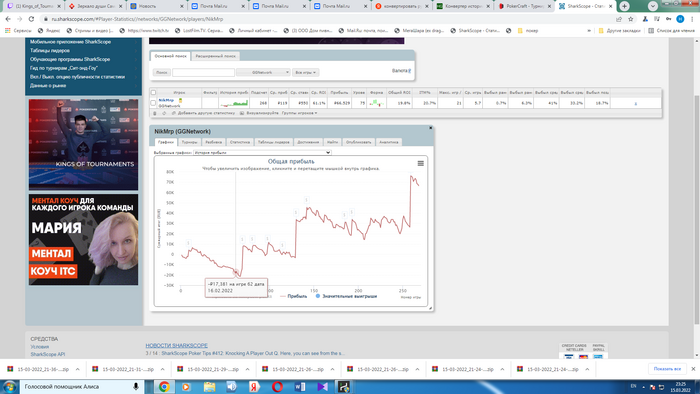Expand options for 15-03-2022_21-29 zip download
700x394 pixels.
(x=247, y=369)
